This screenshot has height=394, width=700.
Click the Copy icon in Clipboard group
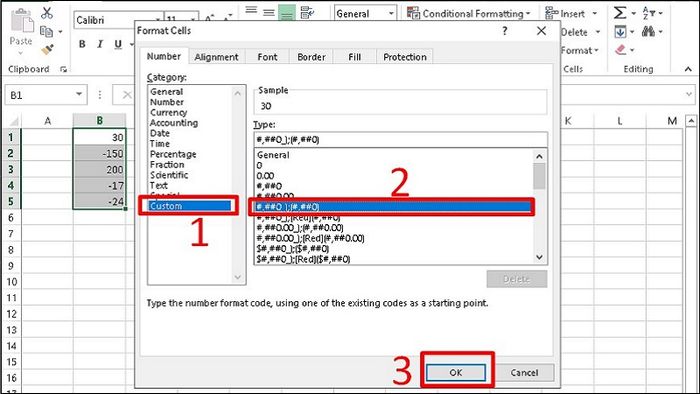tap(46, 32)
